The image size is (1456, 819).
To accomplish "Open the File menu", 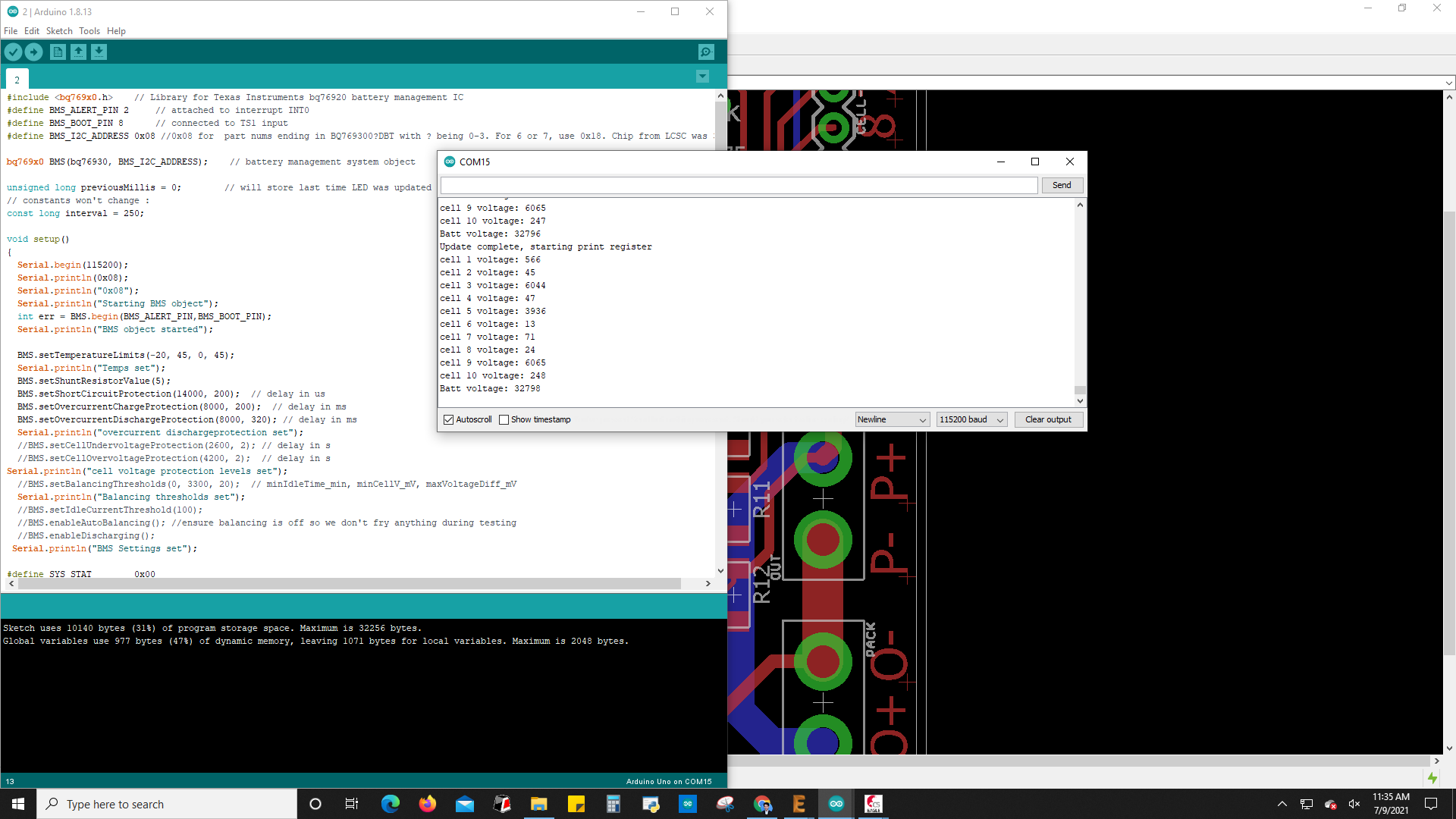I will (x=11, y=31).
